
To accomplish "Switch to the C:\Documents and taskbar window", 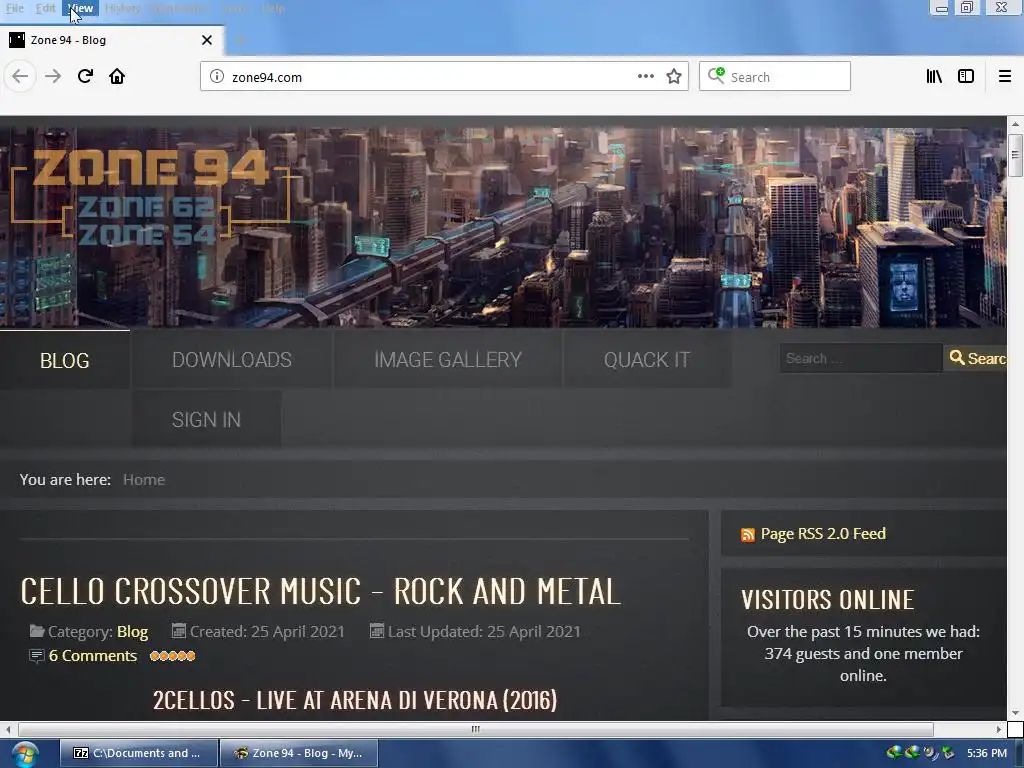I will pos(139,753).
